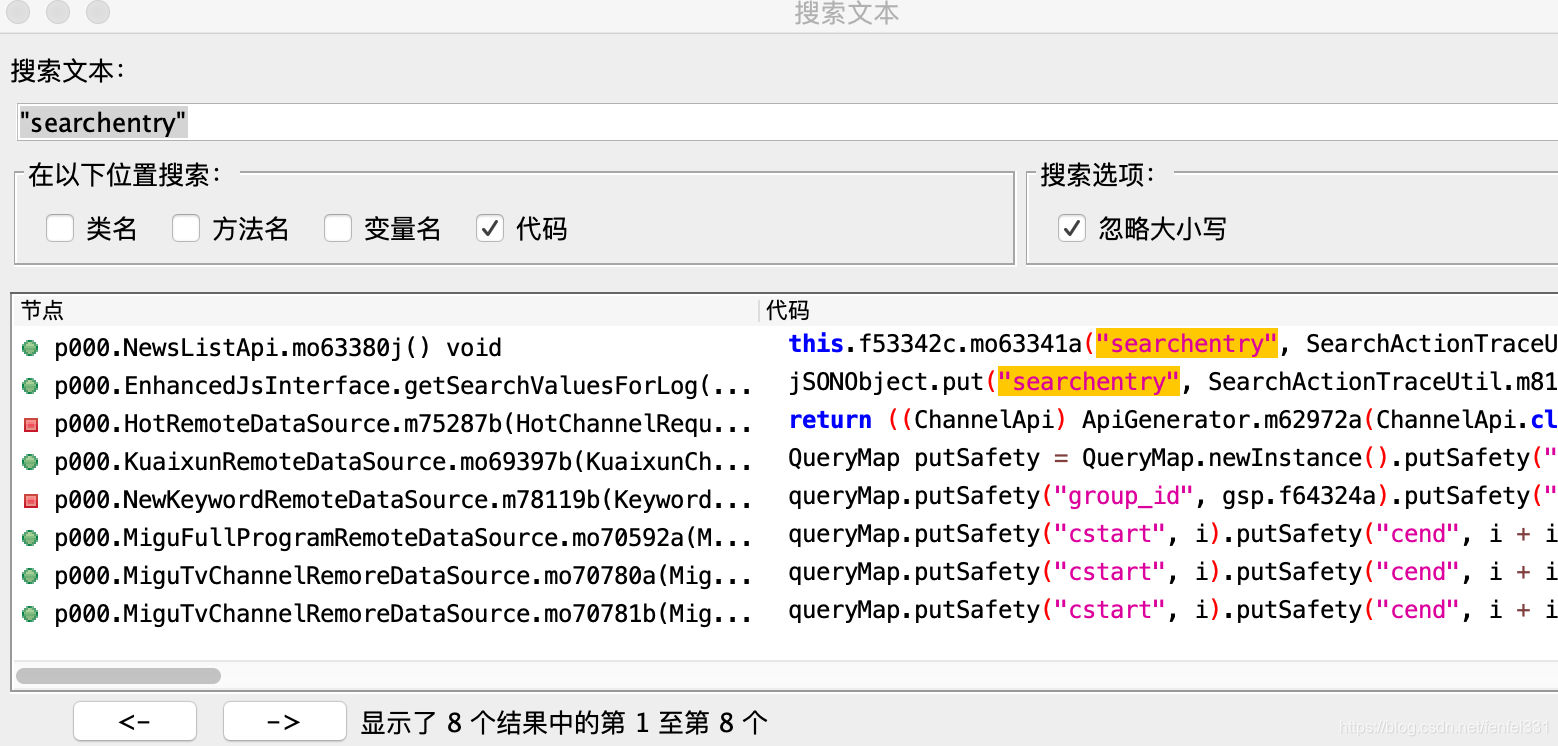Select result p000.NewKeywordRemoteDataSource.m78119b
The height and width of the screenshot is (746, 1558).
coord(403,500)
